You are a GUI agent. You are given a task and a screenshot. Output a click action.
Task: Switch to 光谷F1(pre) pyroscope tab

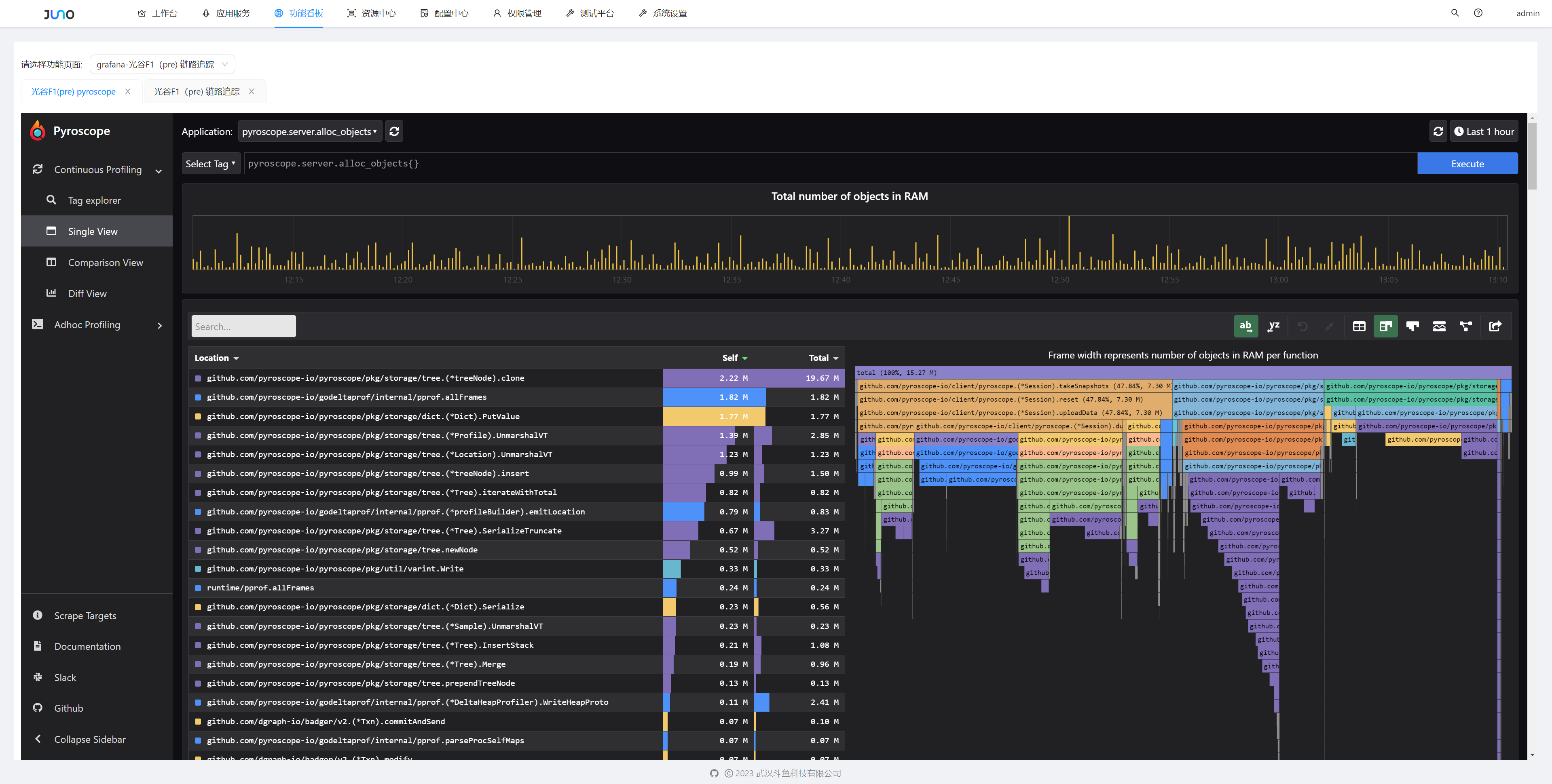[73, 91]
